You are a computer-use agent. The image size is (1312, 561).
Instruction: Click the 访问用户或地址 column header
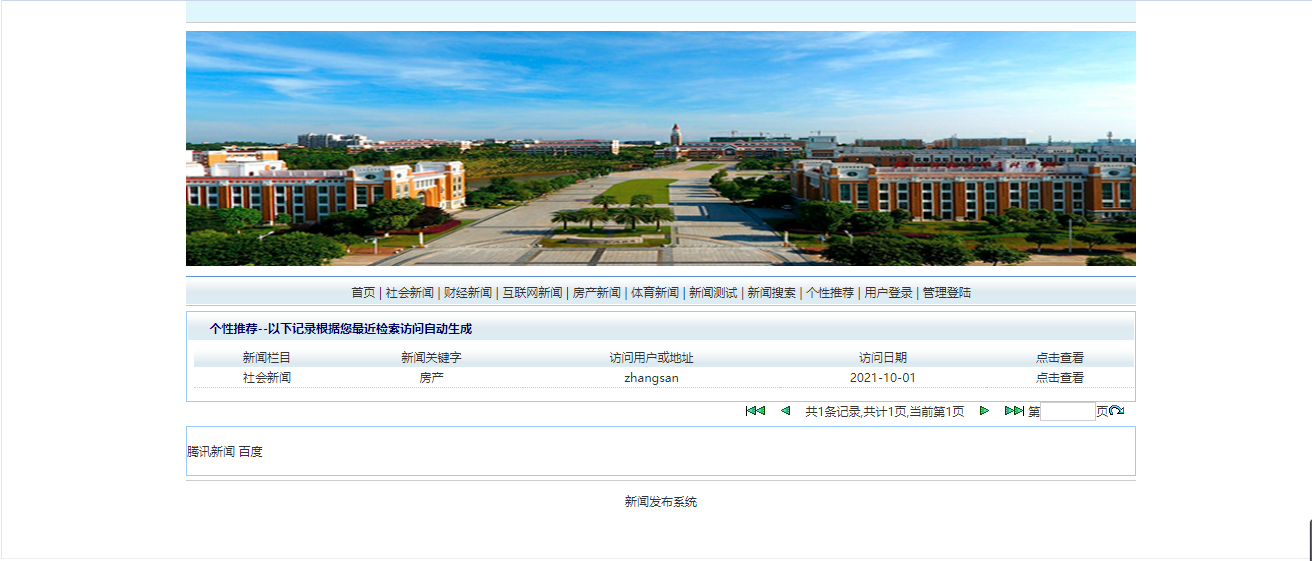pos(652,358)
